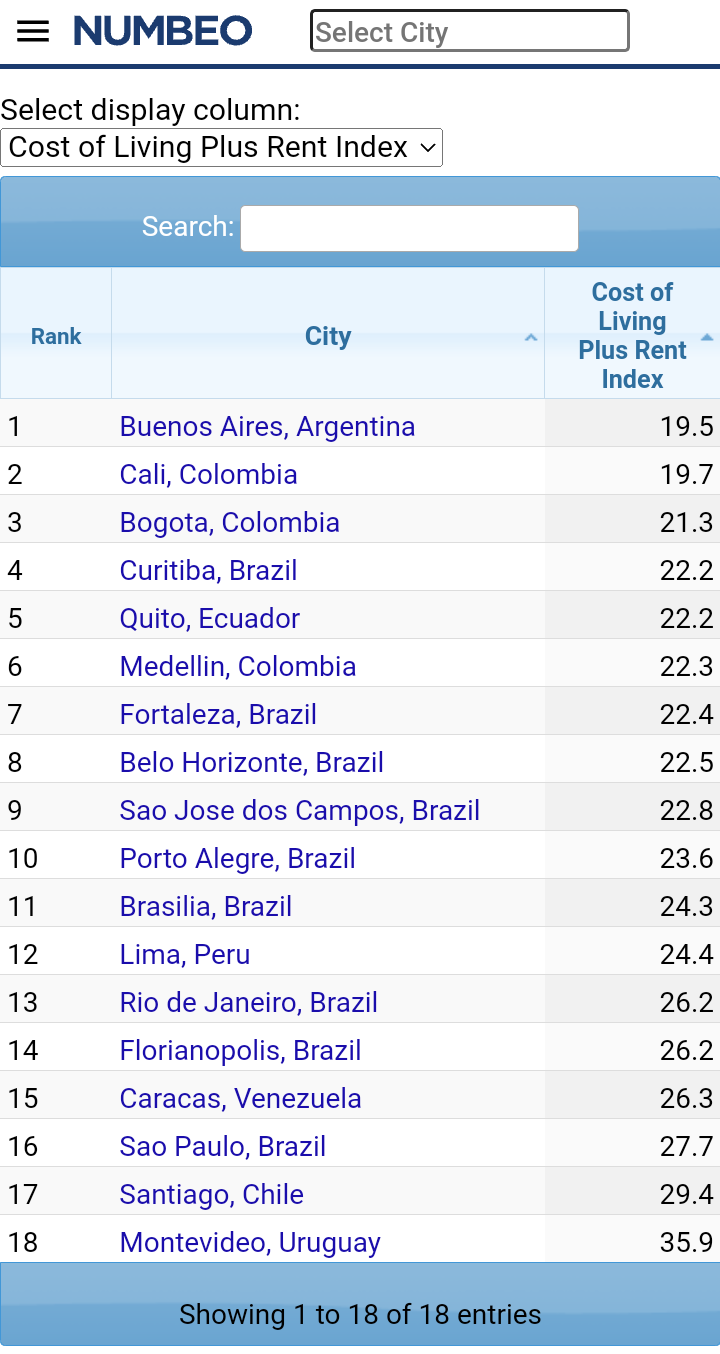Click the Numbeo logo
The width and height of the screenshot is (720, 1354).
(x=163, y=31)
